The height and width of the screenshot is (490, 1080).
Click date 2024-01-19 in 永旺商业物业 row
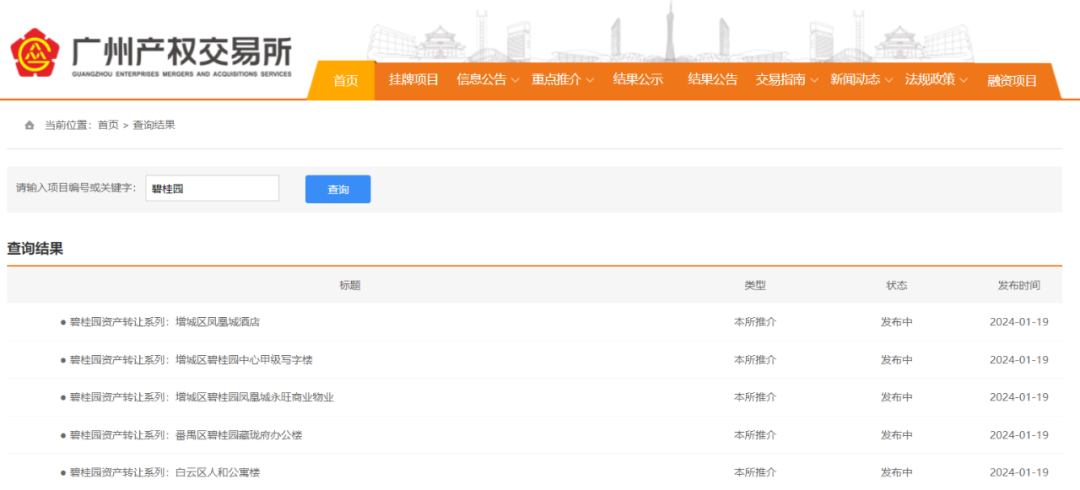click(1019, 398)
